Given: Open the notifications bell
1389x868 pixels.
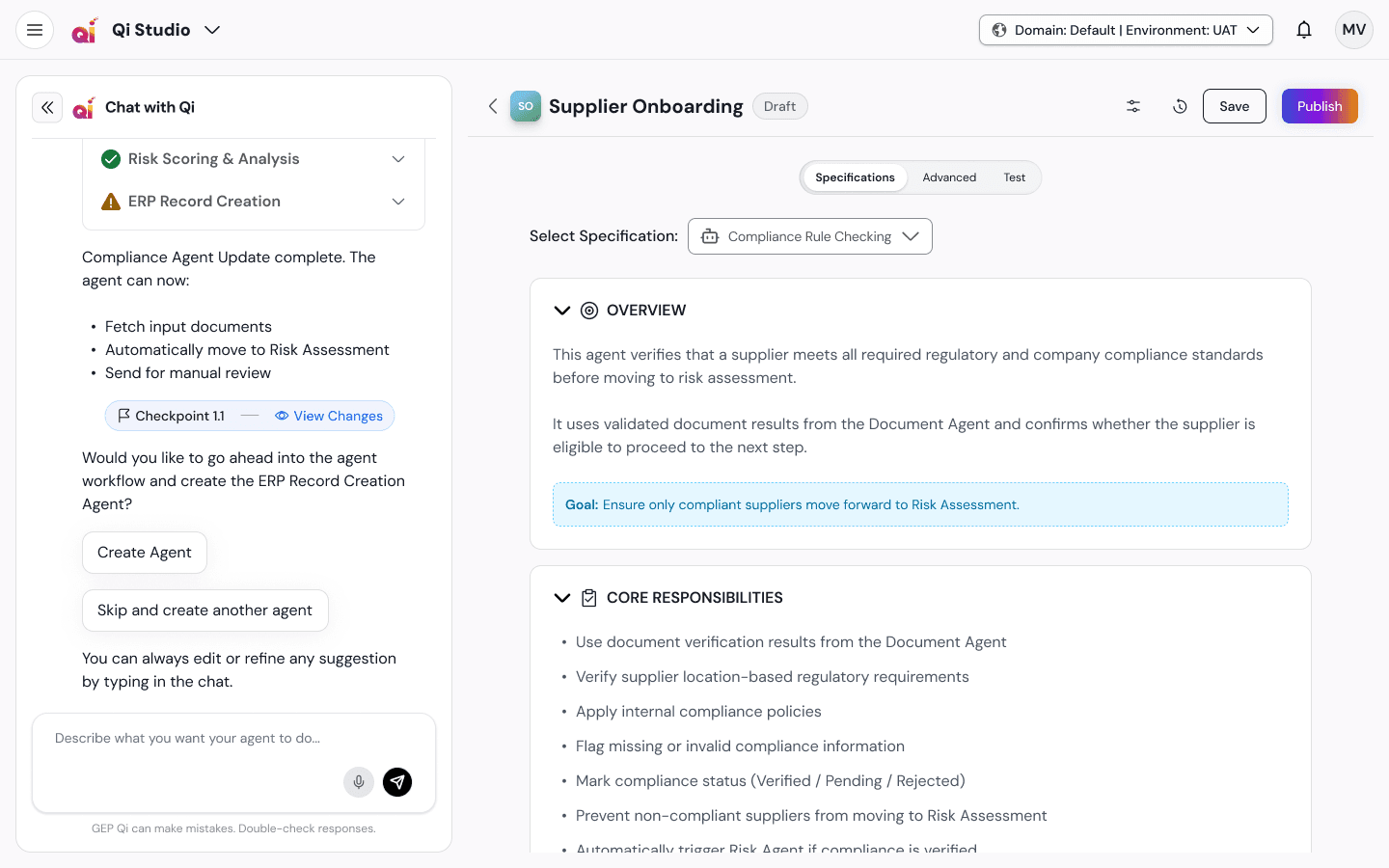Looking at the screenshot, I should (1304, 30).
